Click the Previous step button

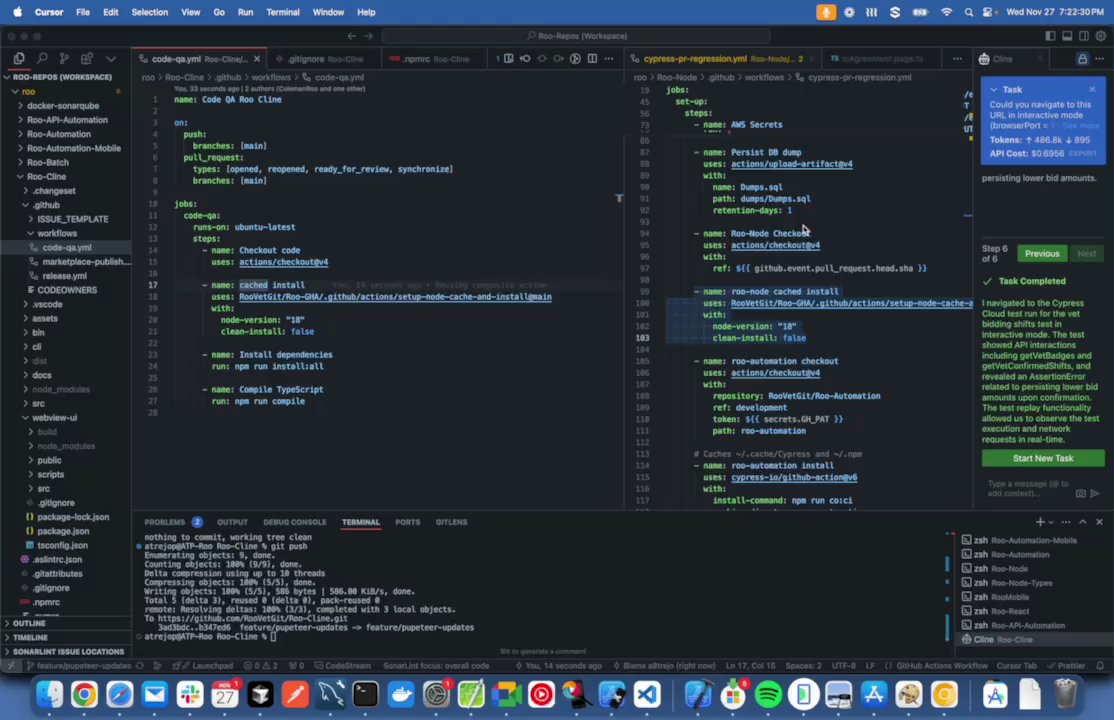(1042, 254)
